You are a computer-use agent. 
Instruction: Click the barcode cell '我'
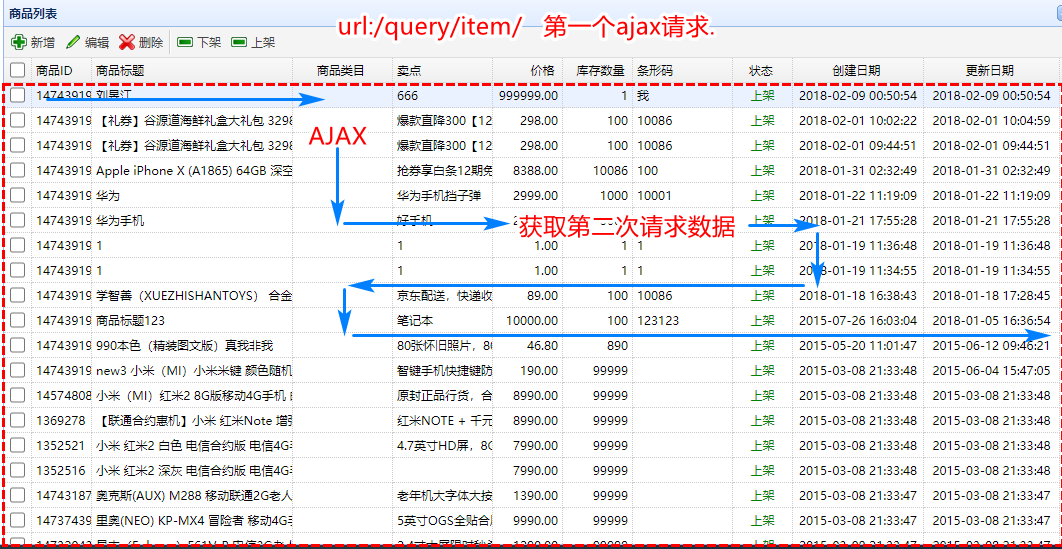(643, 95)
